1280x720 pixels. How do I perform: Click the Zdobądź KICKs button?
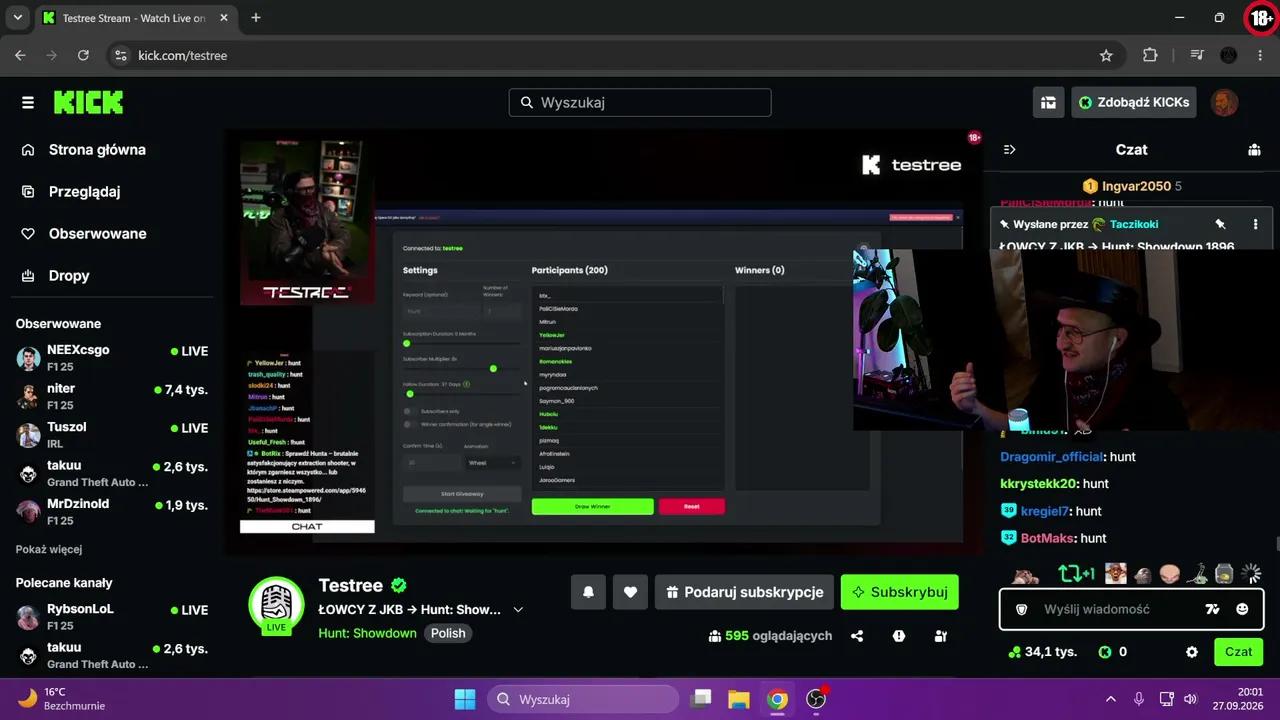pyautogui.click(x=1133, y=102)
